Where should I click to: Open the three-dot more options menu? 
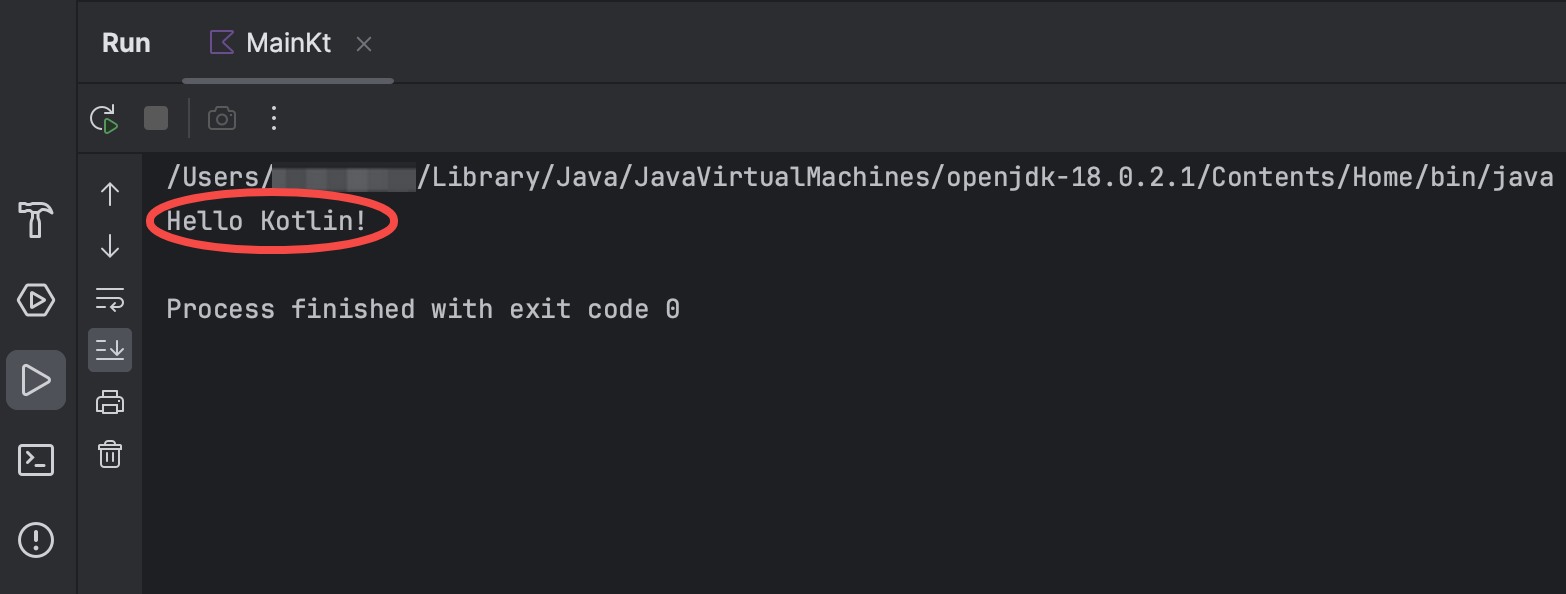274,119
